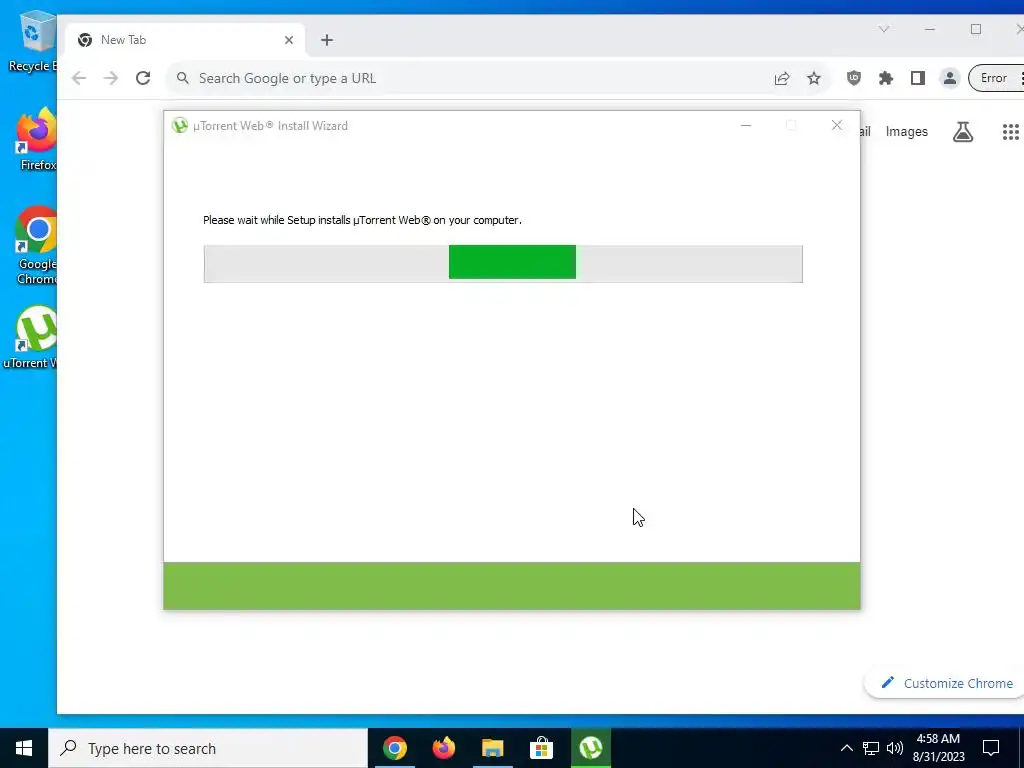The width and height of the screenshot is (1024, 768).
Task: Open the network status tray icon
Action: point(871,748)
